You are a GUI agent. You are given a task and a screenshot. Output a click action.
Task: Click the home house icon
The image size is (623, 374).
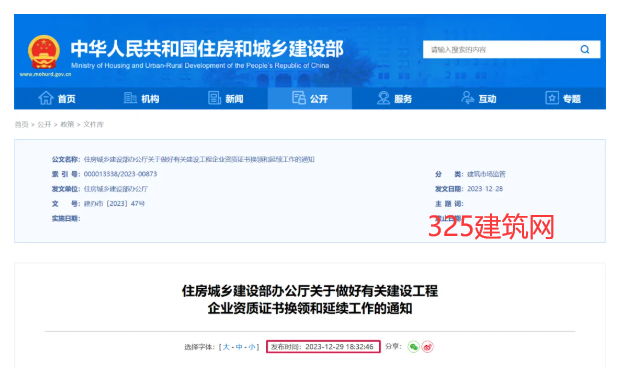pos(46,98)
